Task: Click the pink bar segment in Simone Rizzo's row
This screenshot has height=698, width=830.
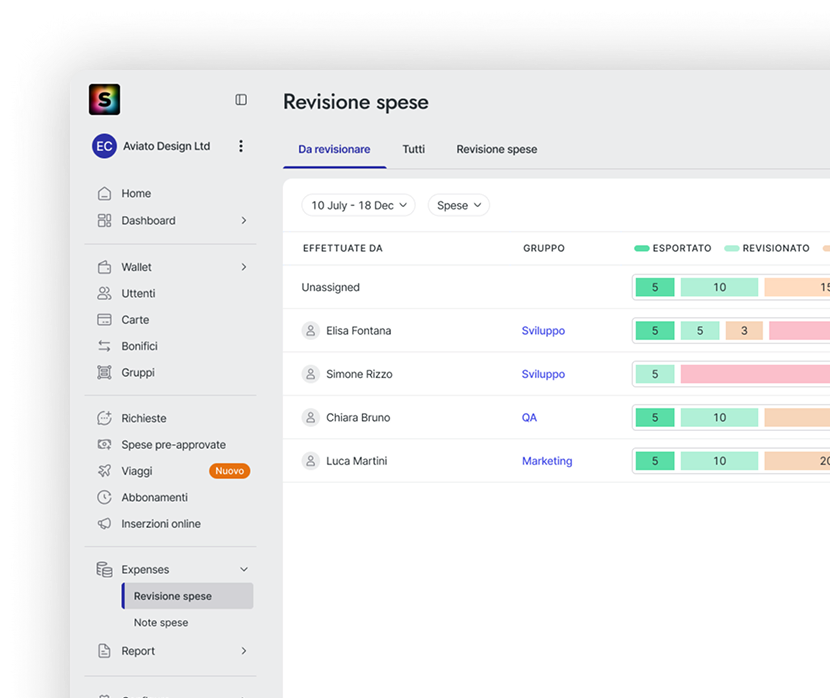Action: pyautogui.click(x=754, y=374)
